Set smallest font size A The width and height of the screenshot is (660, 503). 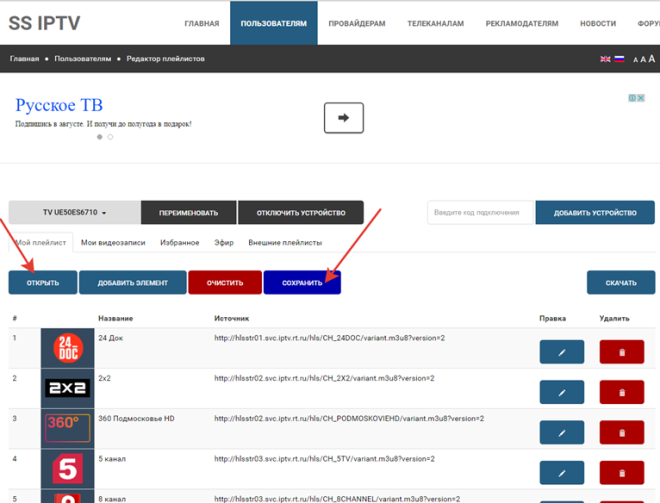pos(636,60)
